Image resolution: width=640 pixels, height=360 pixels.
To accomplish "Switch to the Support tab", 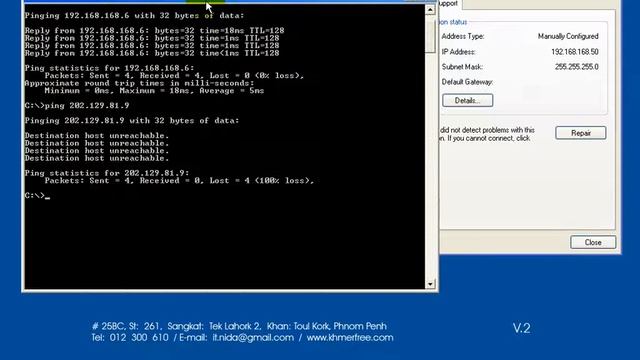I will (x=449, y=4).
